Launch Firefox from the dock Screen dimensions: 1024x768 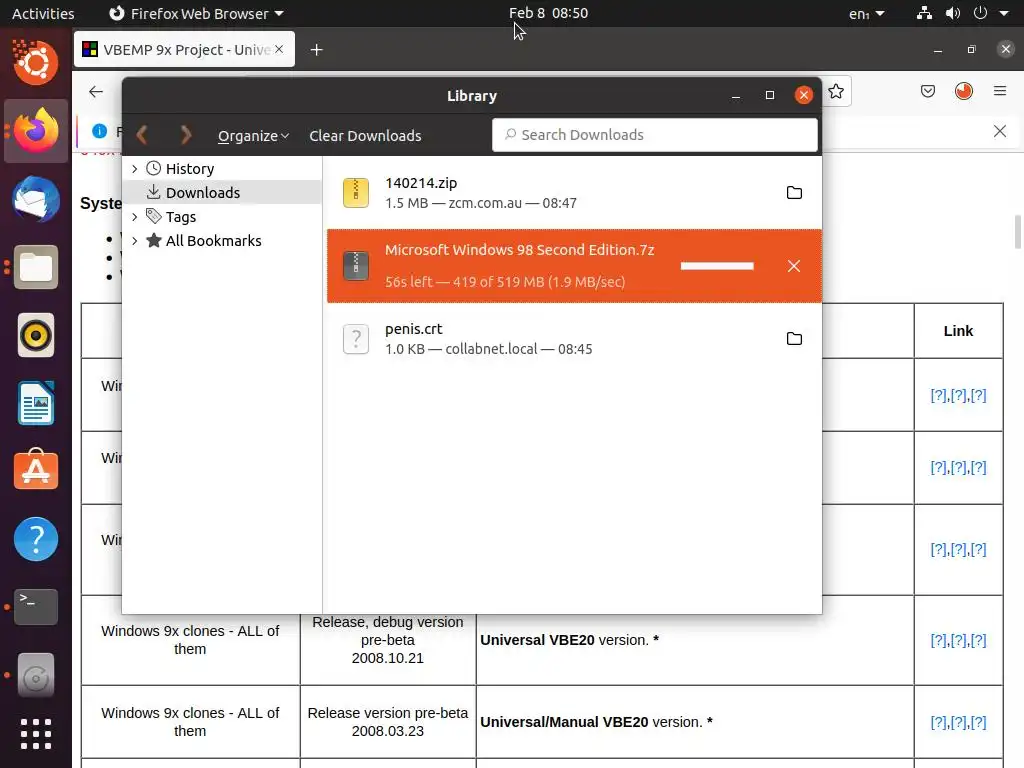36,131
